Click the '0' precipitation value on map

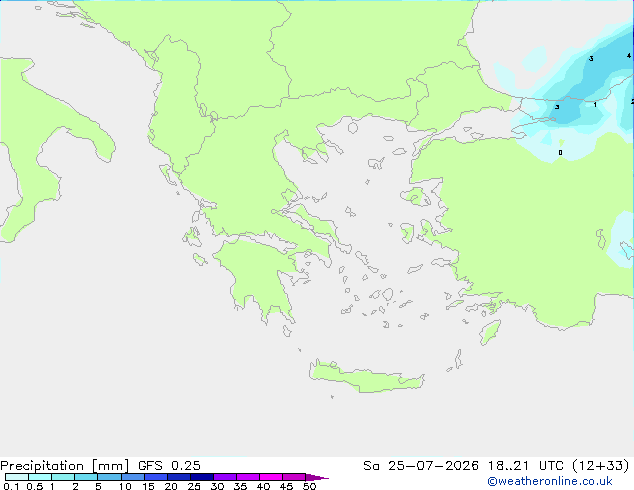(x=560, y=152)
